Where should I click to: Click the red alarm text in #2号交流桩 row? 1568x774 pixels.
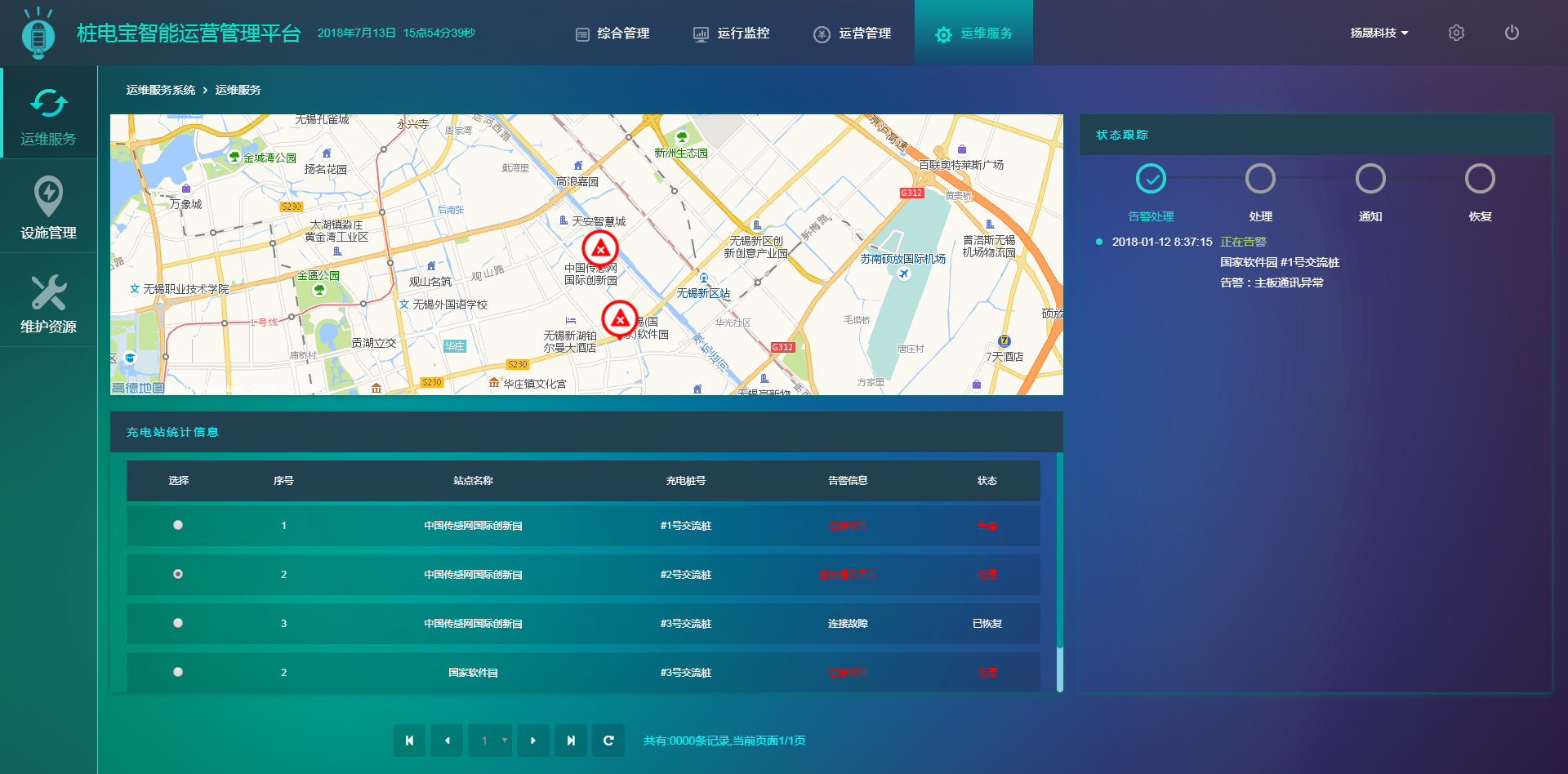(x=848, y=575)
